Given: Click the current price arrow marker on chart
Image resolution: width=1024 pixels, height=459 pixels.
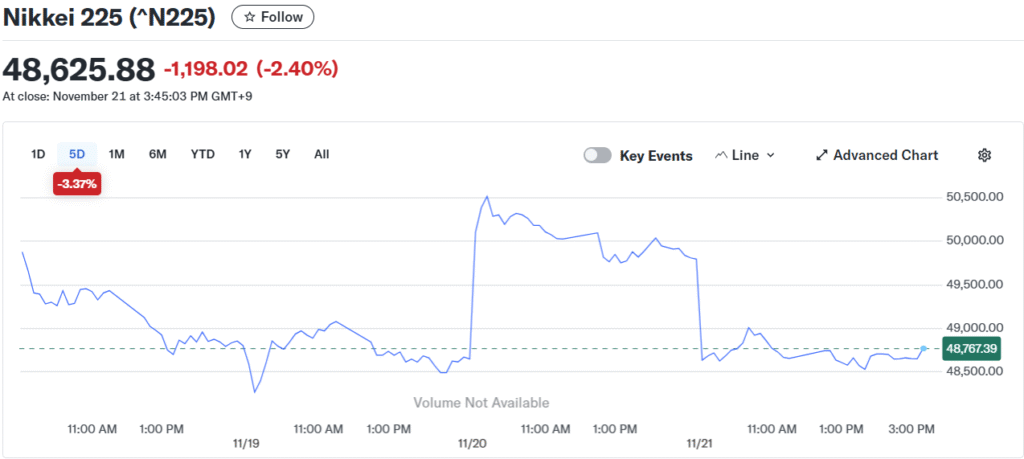Looking at the screenshot, I should [924, 348].
